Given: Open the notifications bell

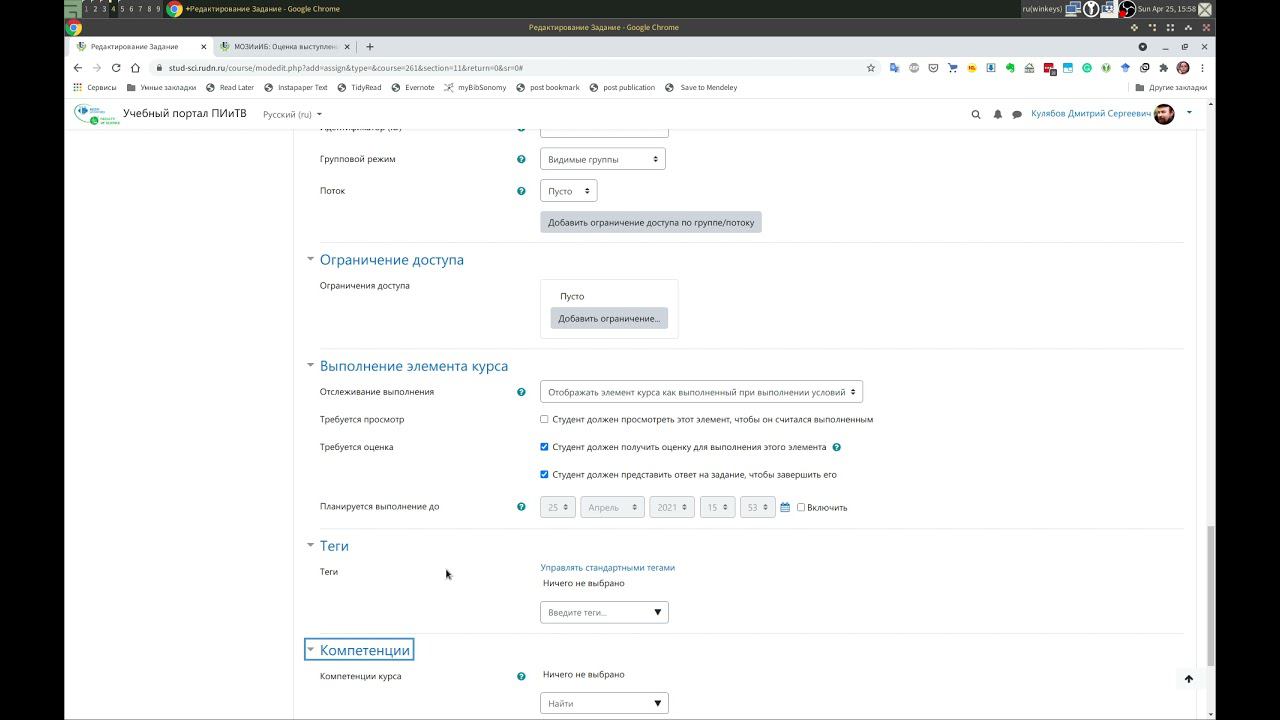Looking at the screenshot, I should tap(997, 114).
